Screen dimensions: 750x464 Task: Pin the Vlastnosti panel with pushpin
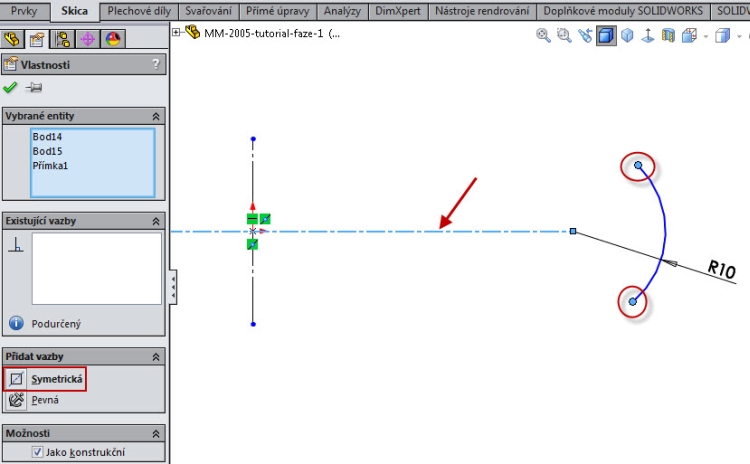click(x=33, y=88)
